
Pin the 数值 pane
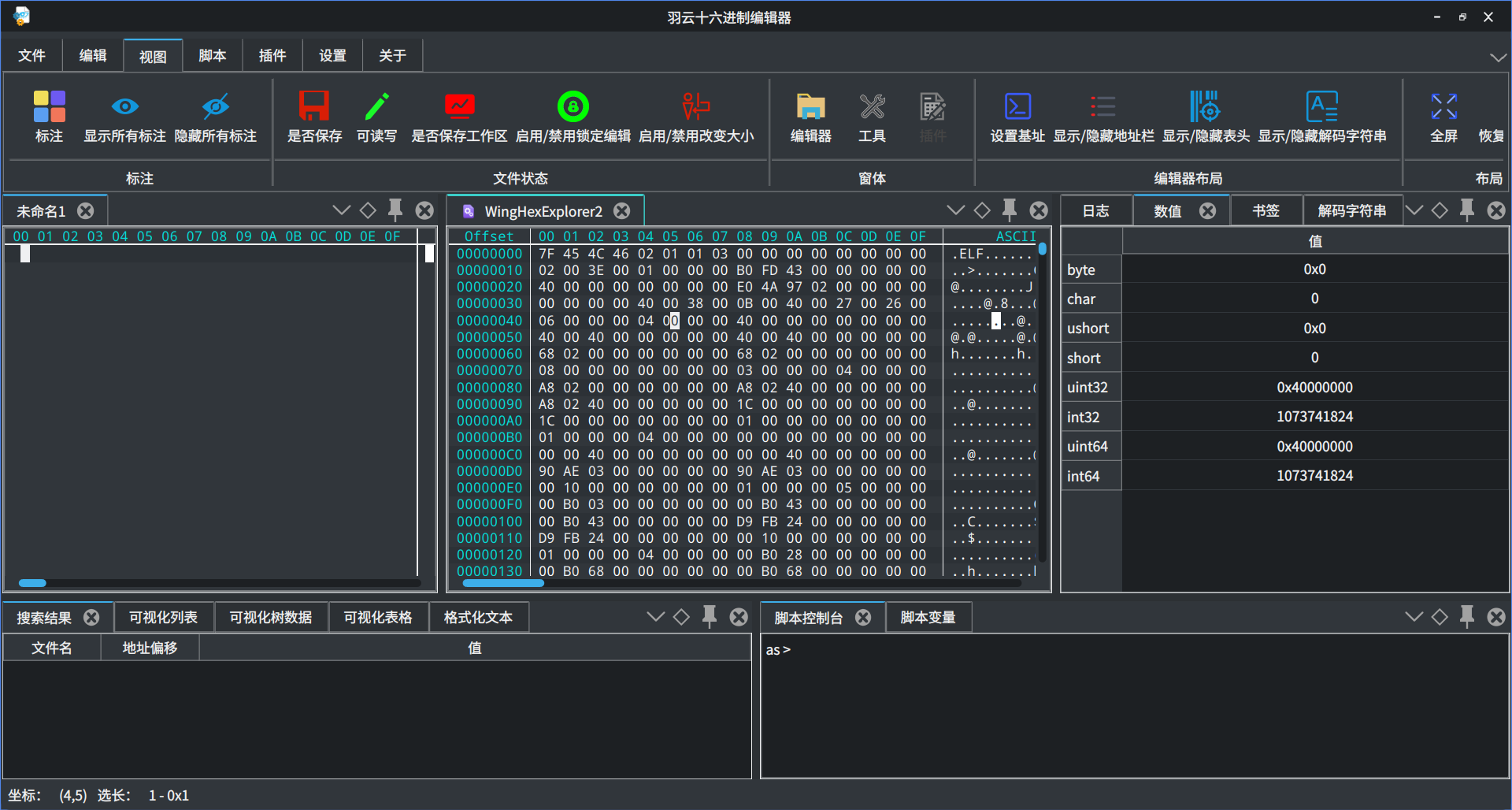pyautogui.click(x=1467, y=210)
